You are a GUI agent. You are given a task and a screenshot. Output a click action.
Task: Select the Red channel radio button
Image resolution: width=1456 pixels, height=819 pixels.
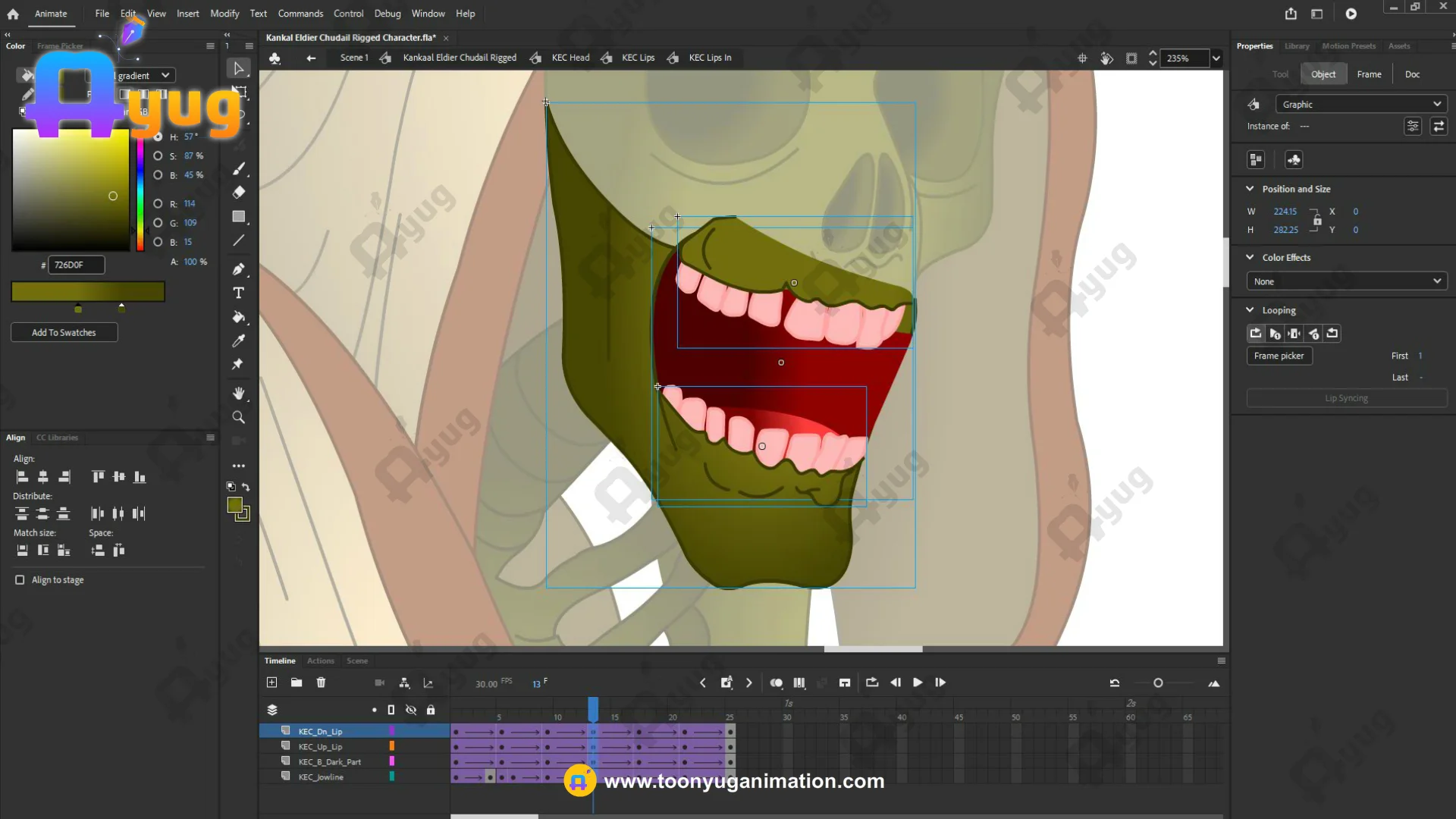(158, 203)
